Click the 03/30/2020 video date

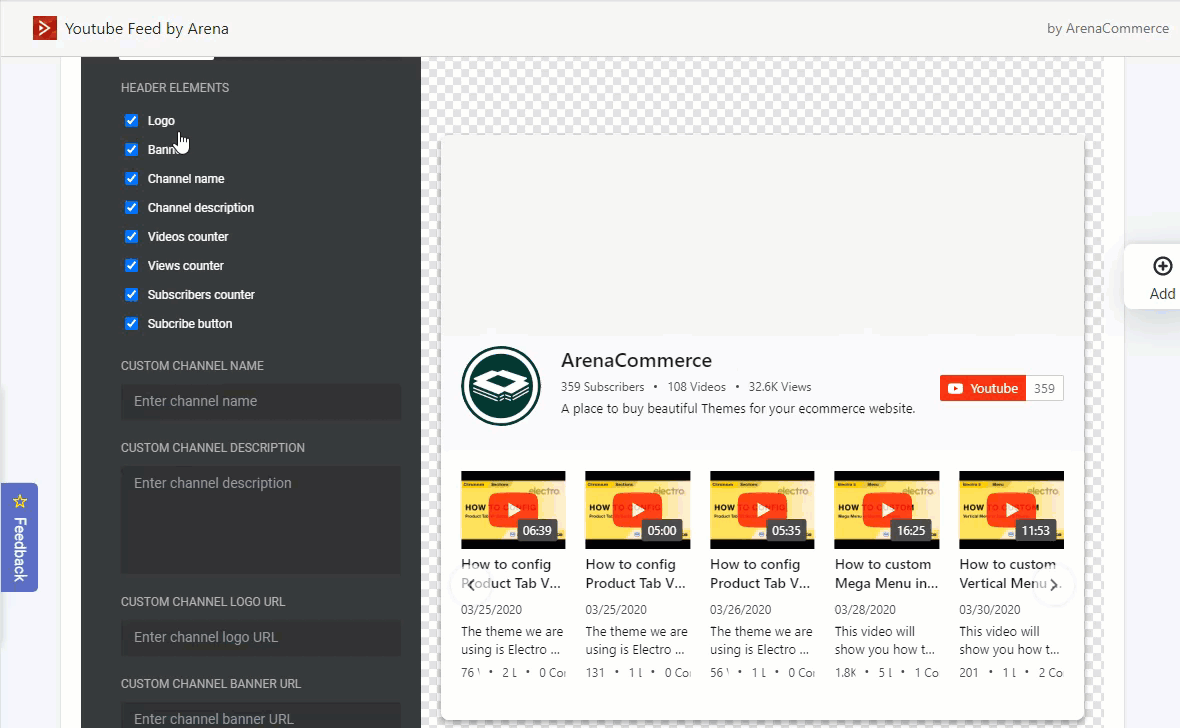[x=990, y=610]
